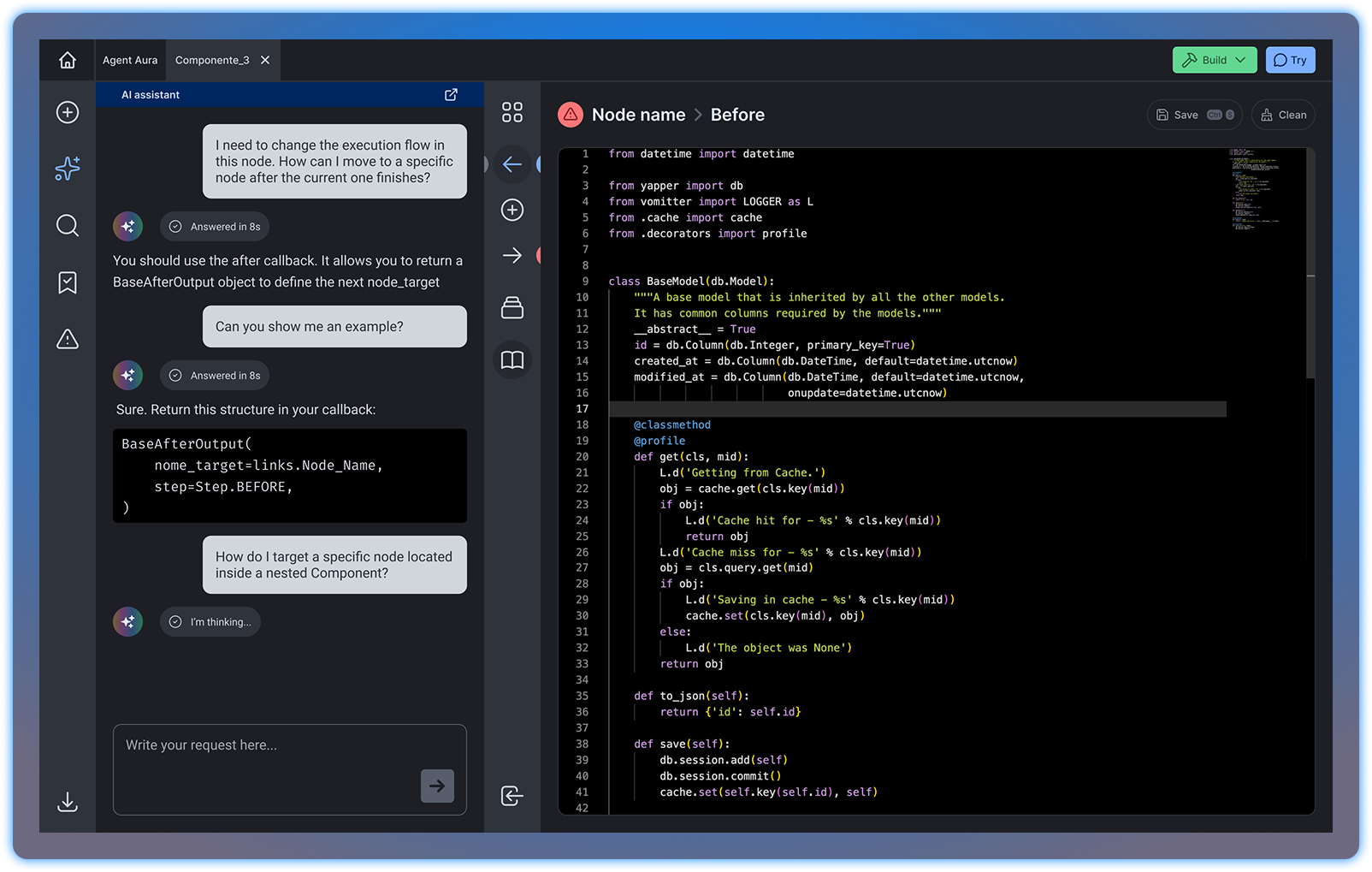This screenshot has height=872, width=1372.
Task: Select the forward arrow node step
Action: (512, 255)
